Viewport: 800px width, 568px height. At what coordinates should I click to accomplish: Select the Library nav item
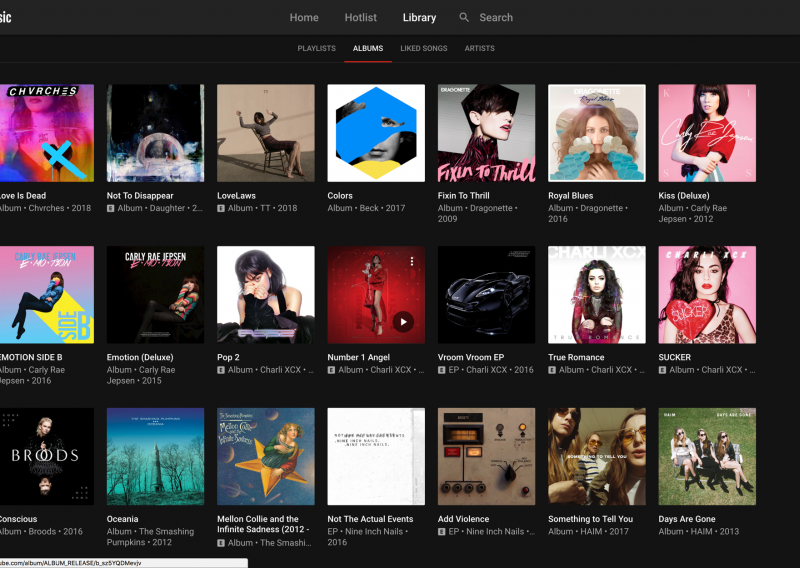coord(419,17)
